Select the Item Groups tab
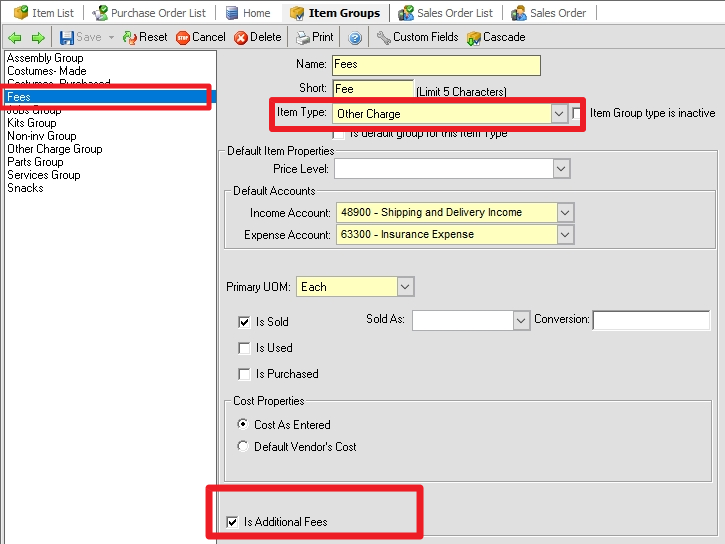The image size is (725, 544). [335, 13]
